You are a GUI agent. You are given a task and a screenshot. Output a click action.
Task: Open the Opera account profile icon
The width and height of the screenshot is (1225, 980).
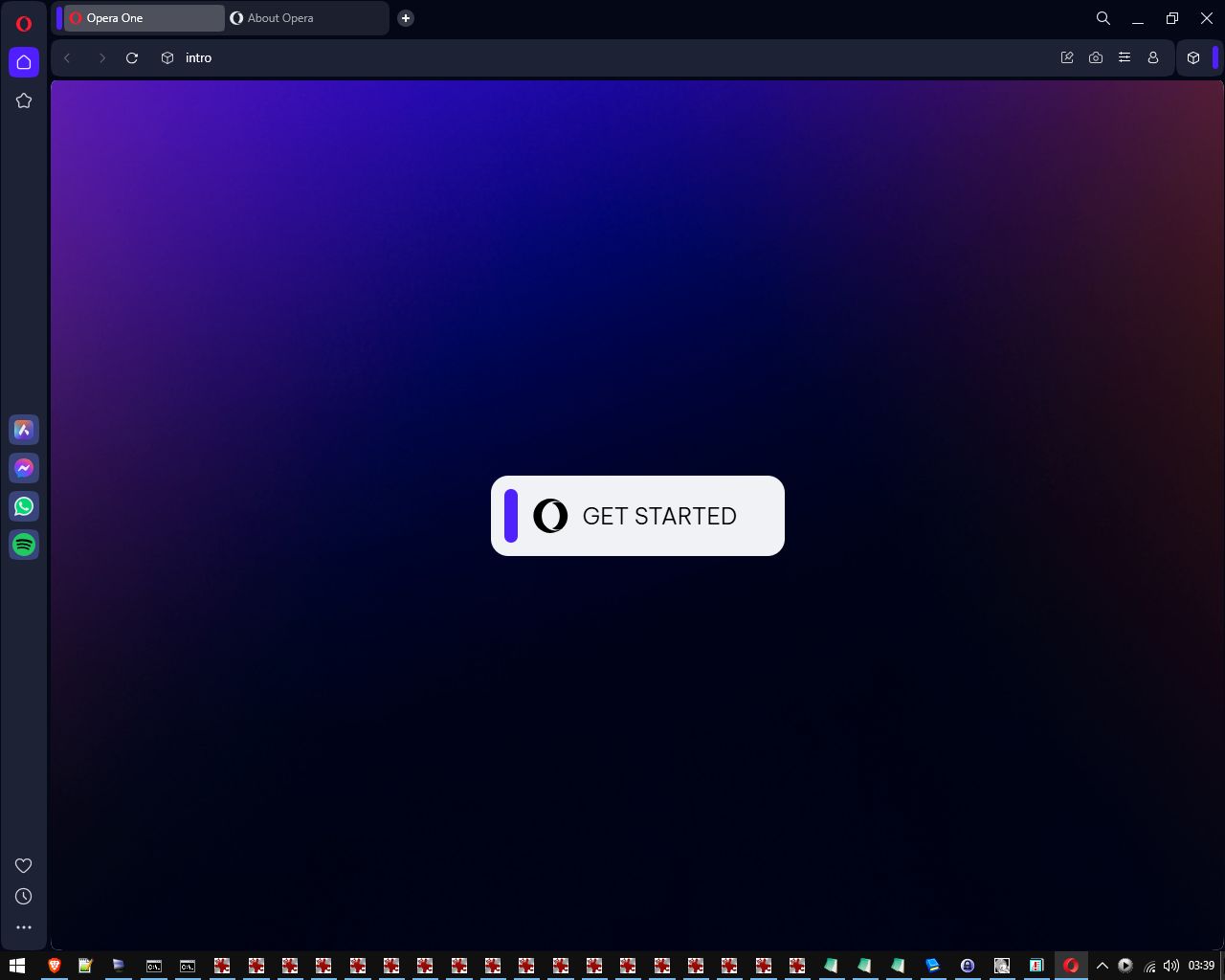1153,58
